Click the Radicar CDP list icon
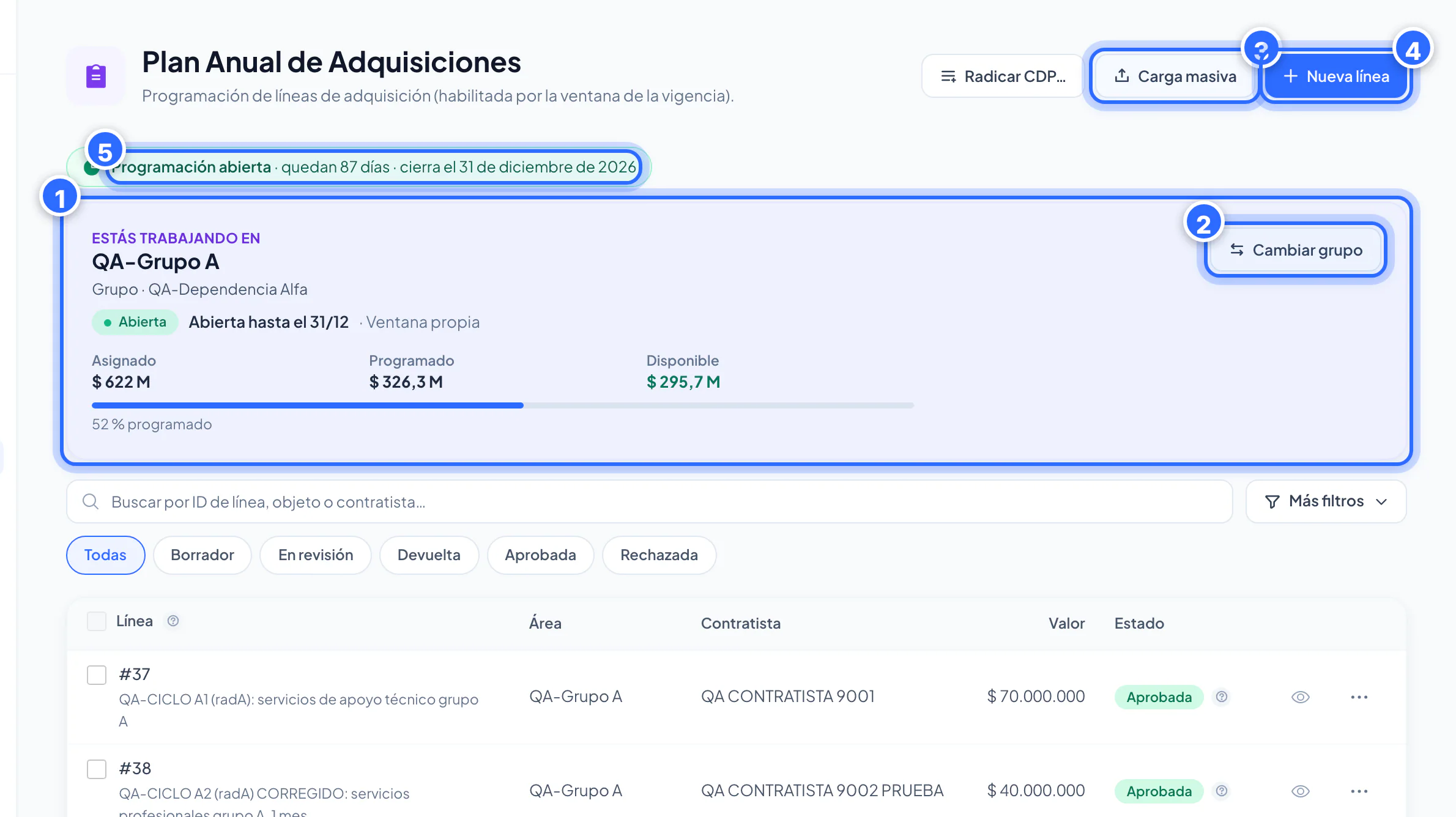Image resolution: width=1456 pixels, height=817 pixels. click(x=948, y=76)
